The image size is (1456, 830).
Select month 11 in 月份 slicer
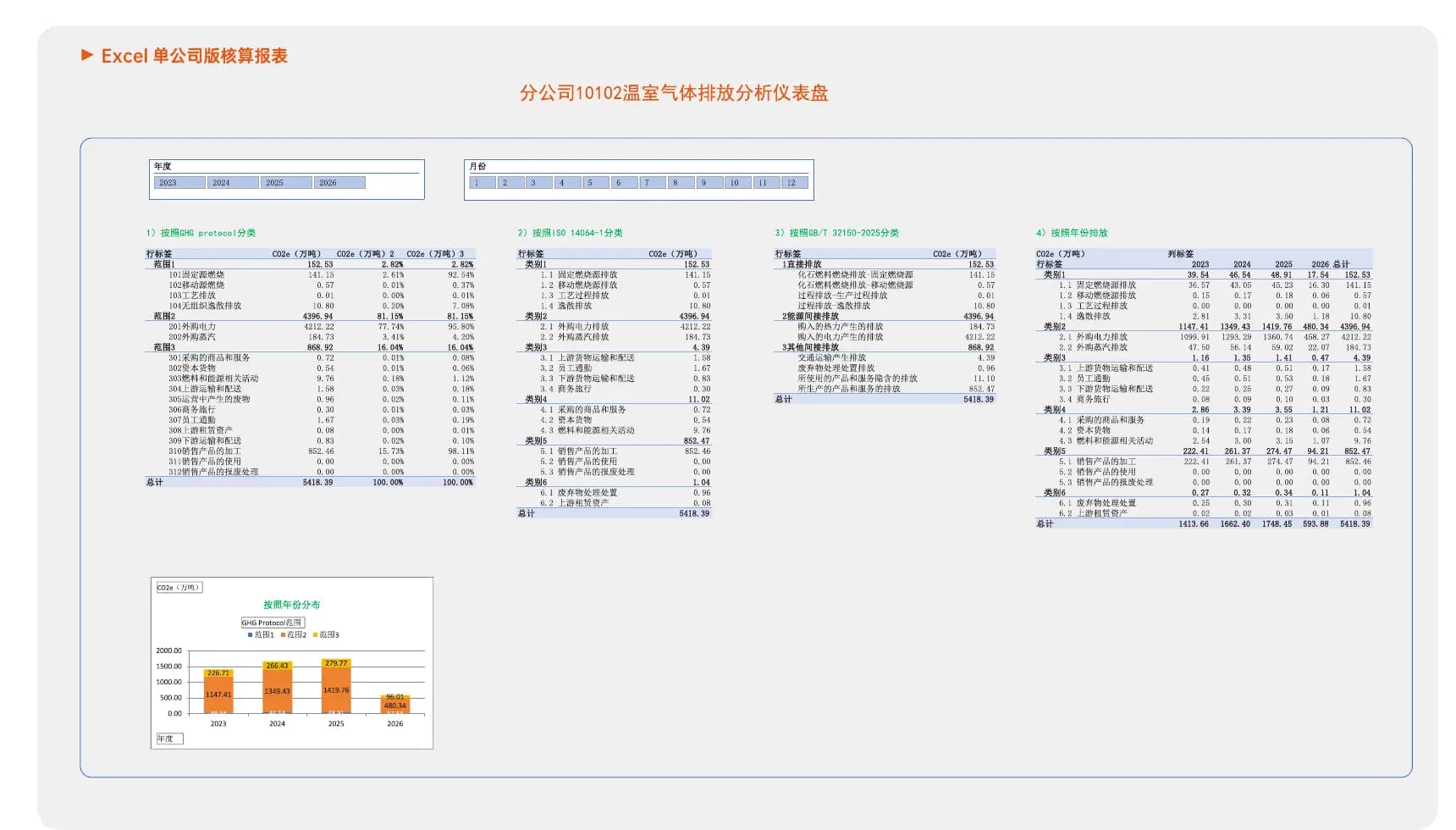(x=766, y=183)
